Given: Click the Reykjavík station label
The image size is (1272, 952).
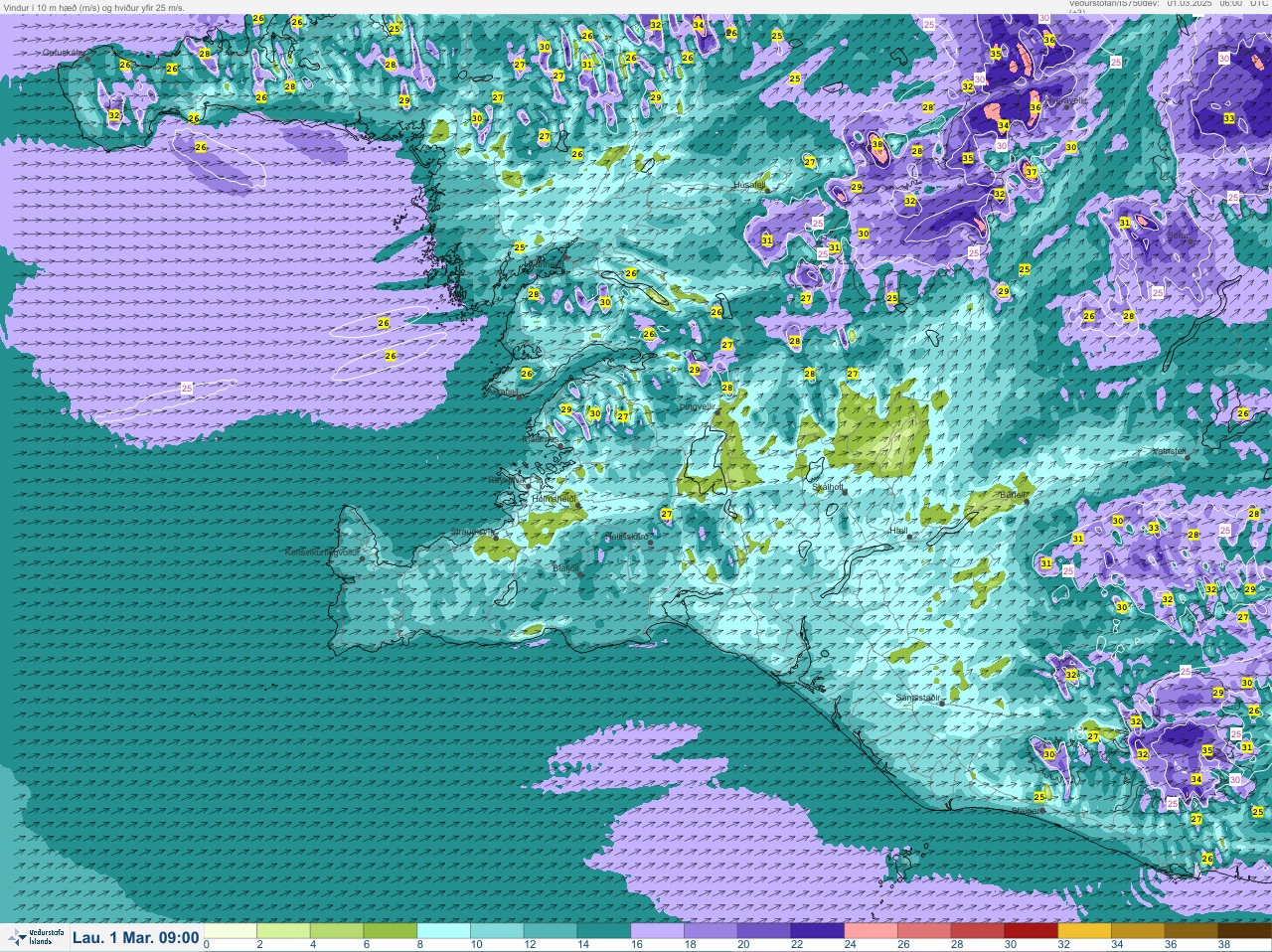Looking at the screenshot, I should click(x=505, y=480).
